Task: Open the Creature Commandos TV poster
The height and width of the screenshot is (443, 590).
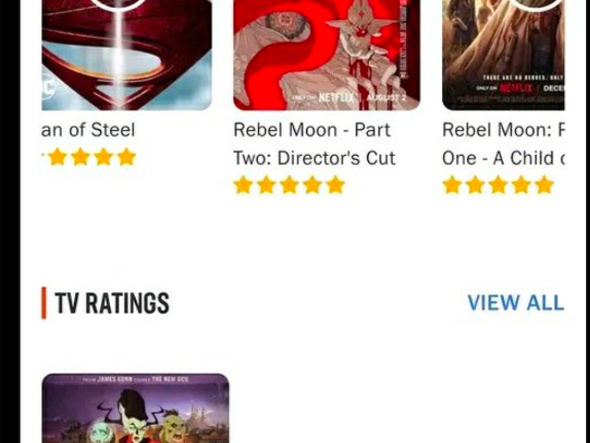Action: (135, 408)
